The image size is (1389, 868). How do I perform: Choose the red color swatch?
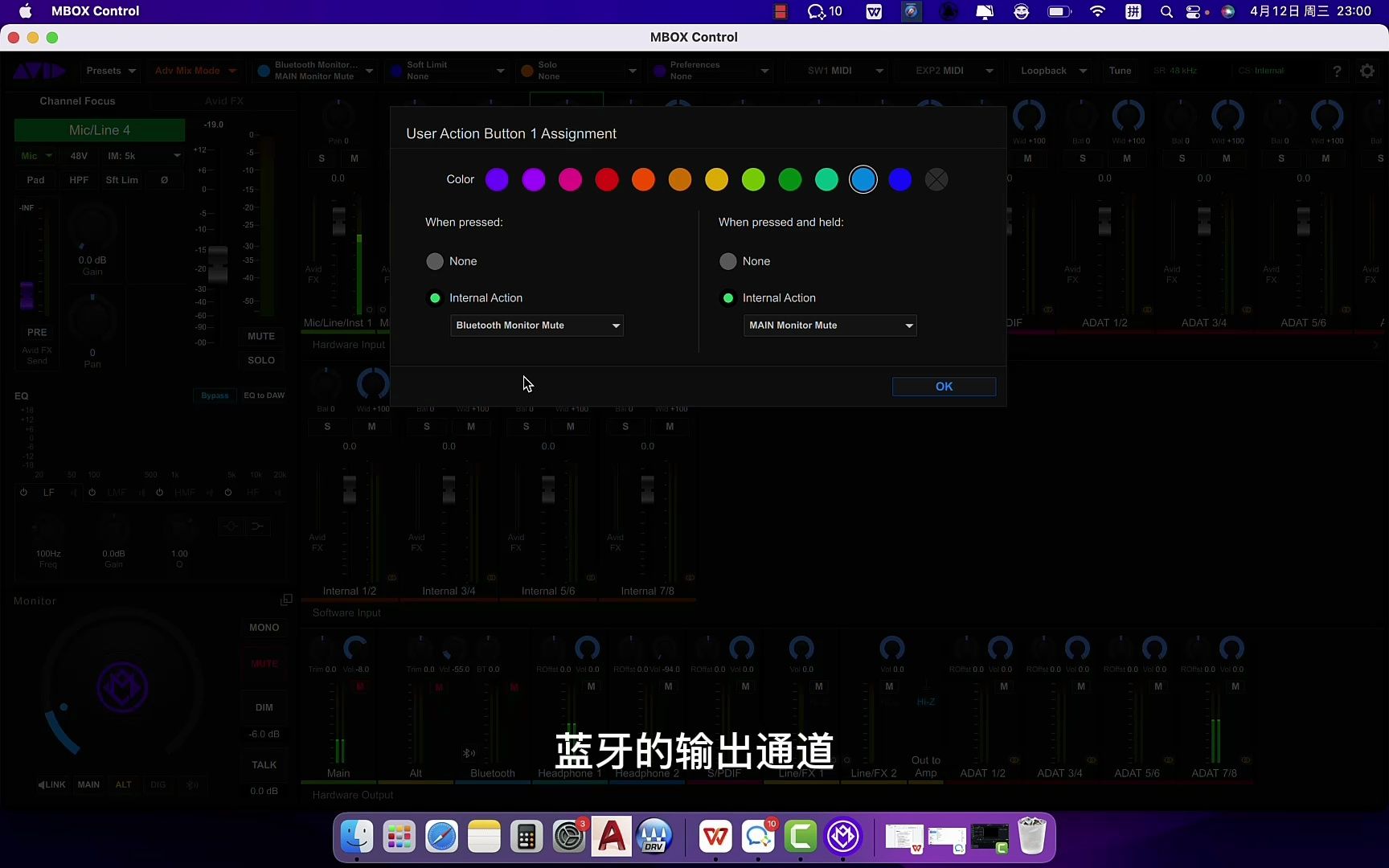(607, 179)
